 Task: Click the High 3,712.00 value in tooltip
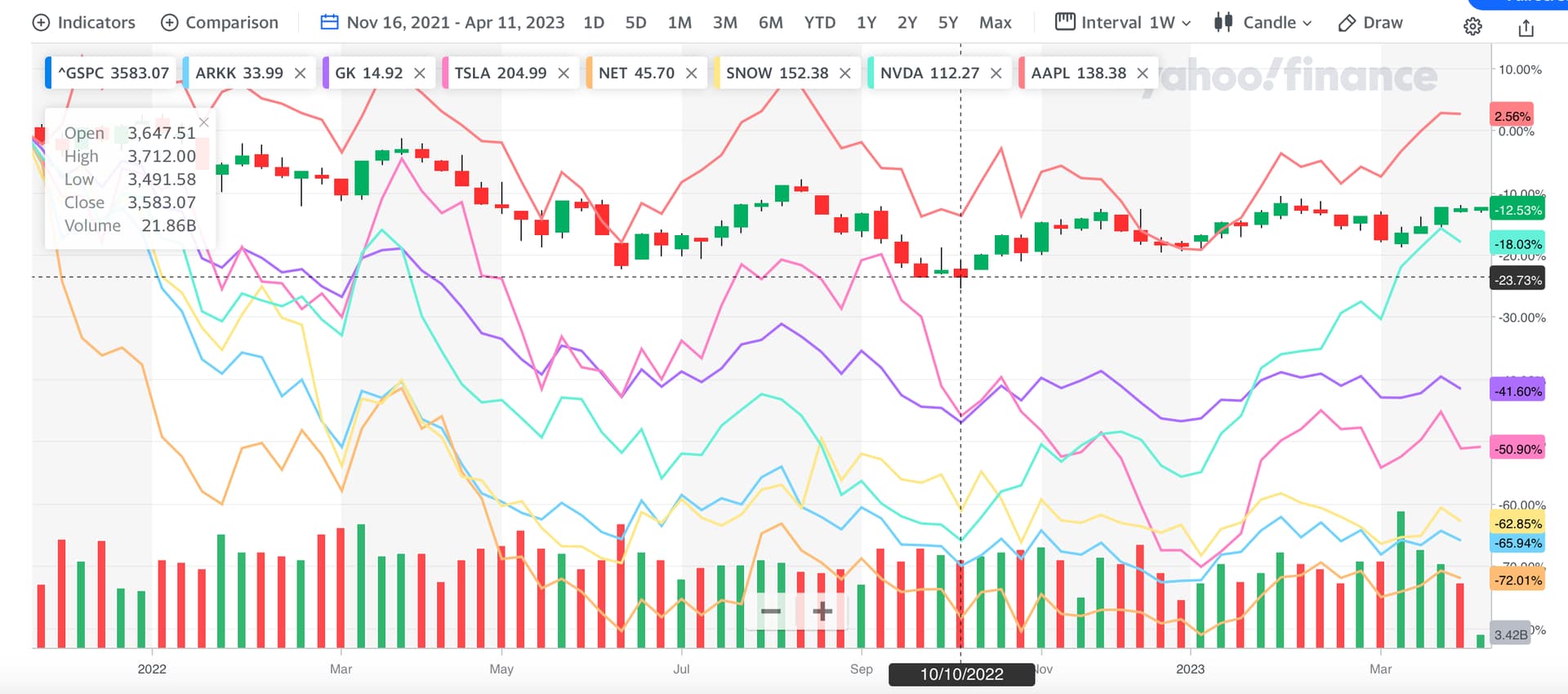click(162, 156)
